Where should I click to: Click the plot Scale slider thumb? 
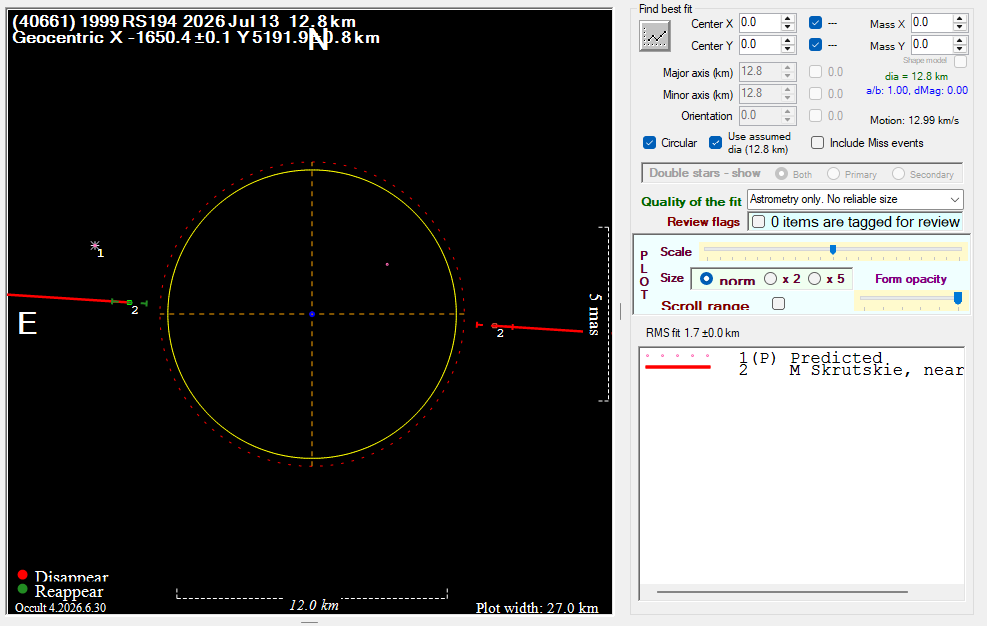pyautogui.click(x=833, y=250)
